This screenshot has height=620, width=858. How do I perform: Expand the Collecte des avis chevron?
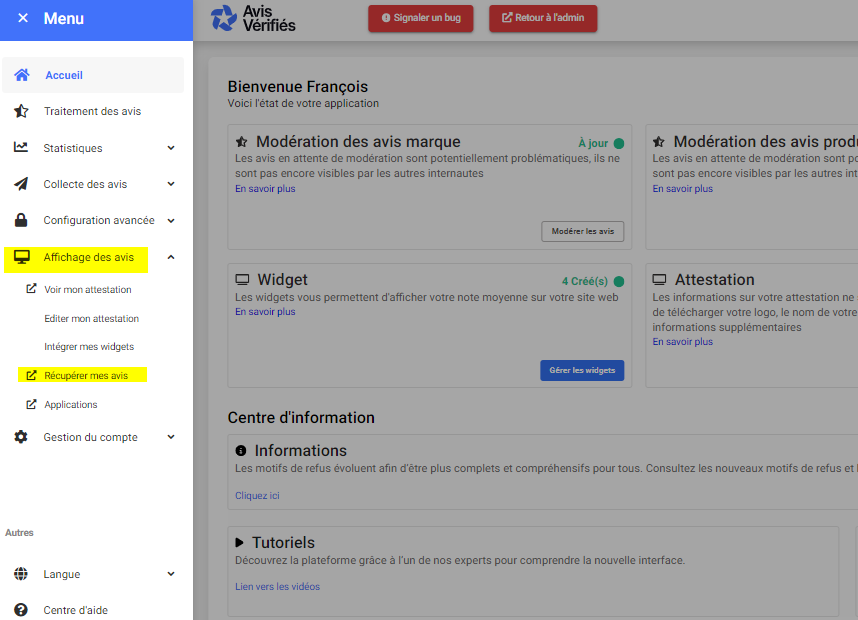coord(171,184)
